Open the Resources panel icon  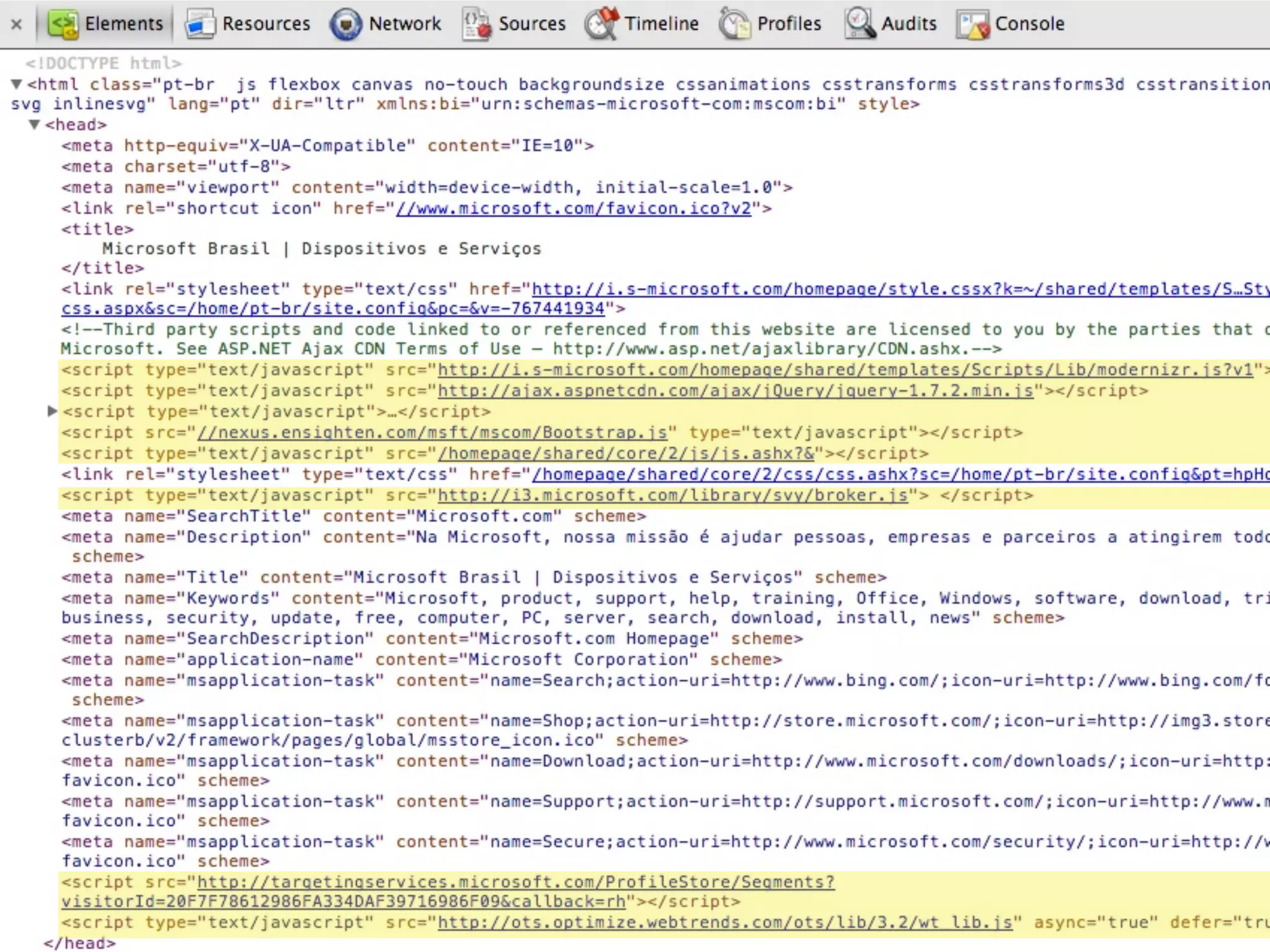tap(200, 24)
